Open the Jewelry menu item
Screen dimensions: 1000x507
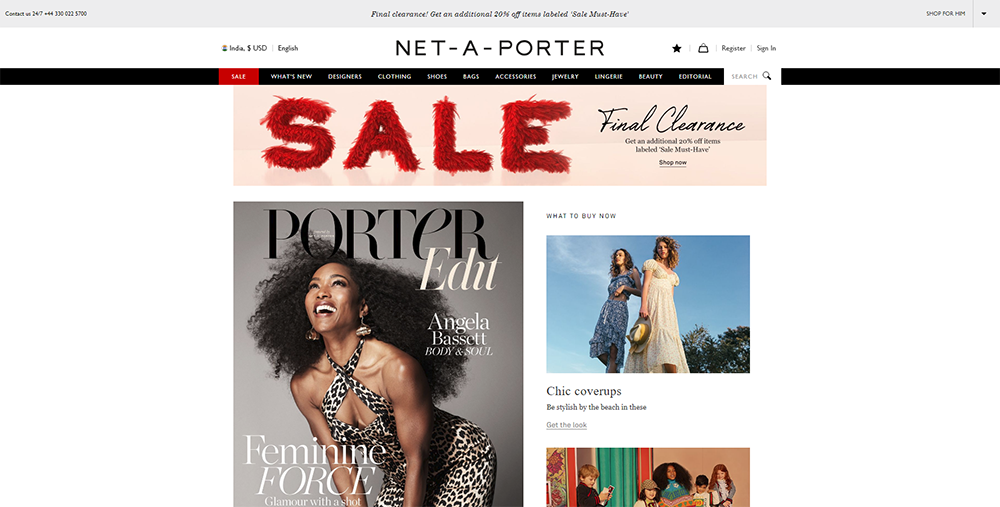[x=565, y=77]
